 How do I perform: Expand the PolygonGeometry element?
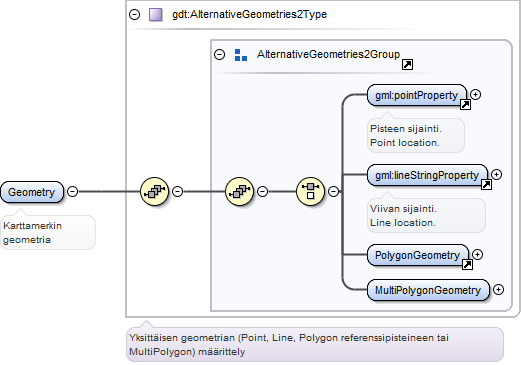[x=477, y=255]
